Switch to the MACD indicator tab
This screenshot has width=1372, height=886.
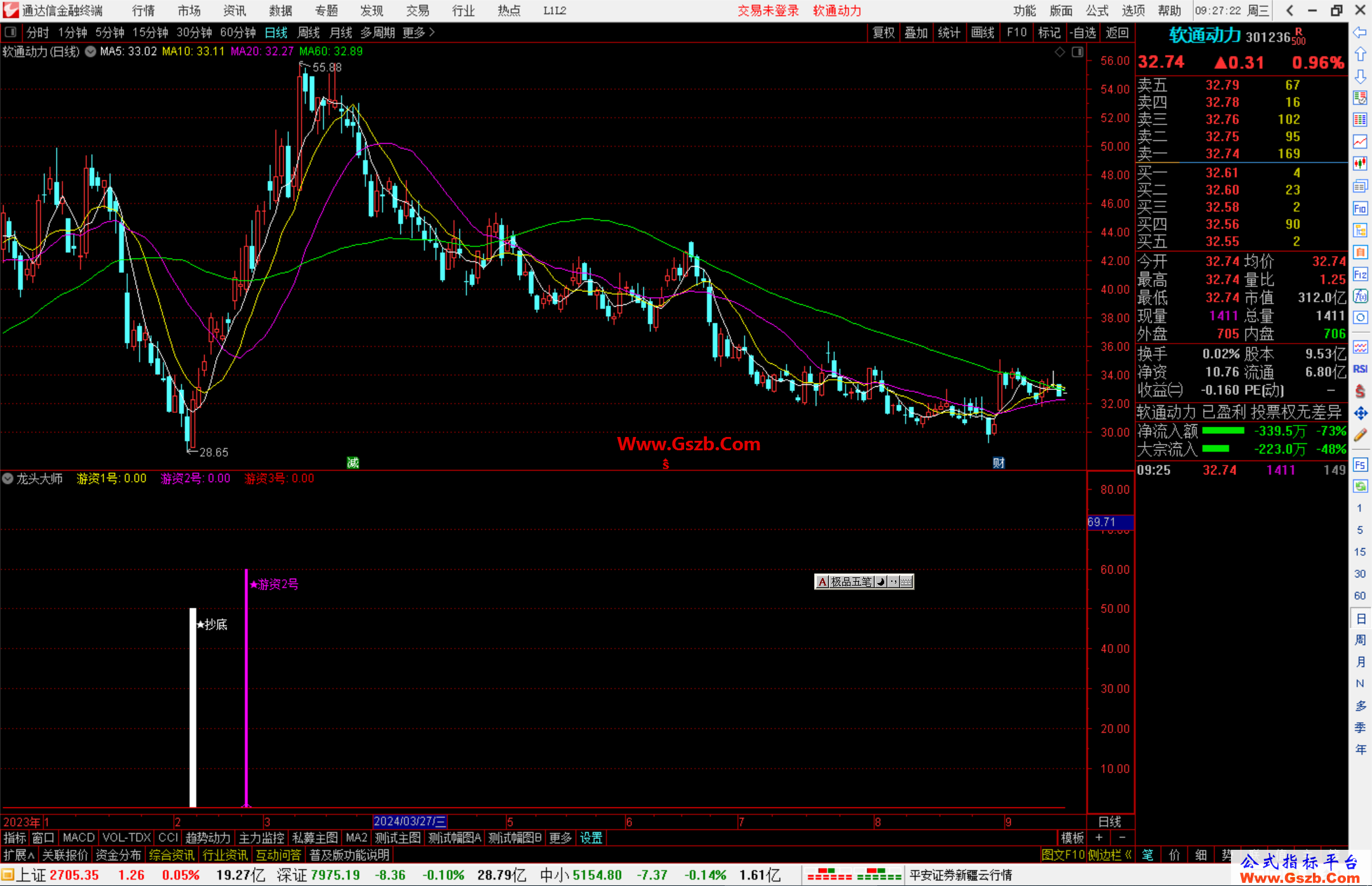point(79,838)
